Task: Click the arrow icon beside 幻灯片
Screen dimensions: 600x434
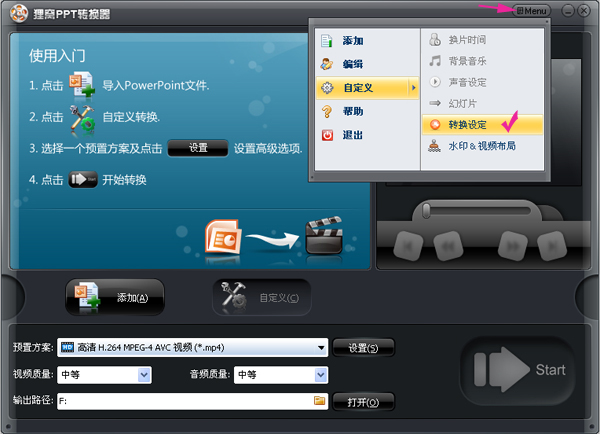Action: pyautogui.click(x=435, y=103)
